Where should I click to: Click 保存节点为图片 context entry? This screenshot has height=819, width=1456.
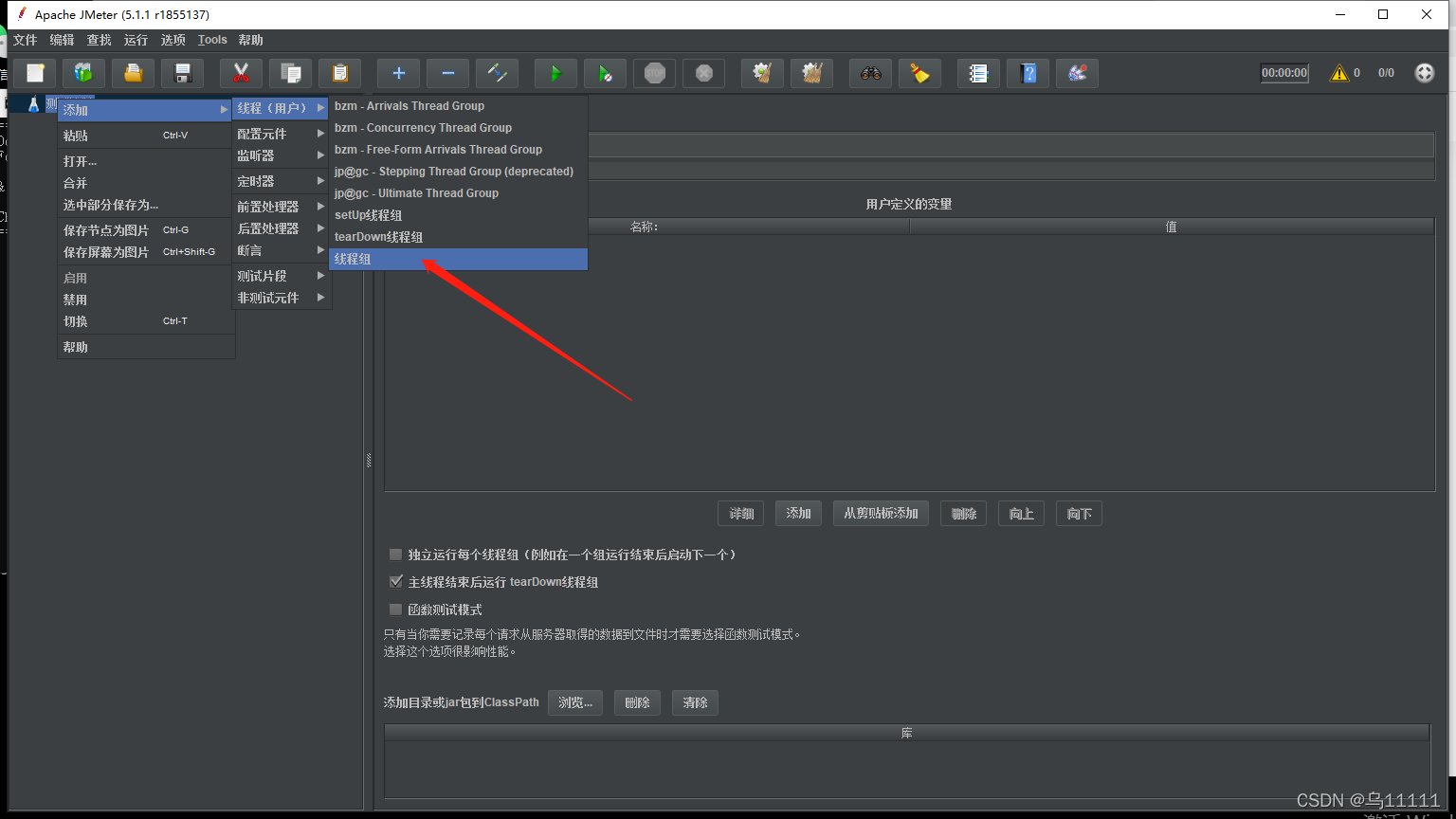(x=145, y=230)
